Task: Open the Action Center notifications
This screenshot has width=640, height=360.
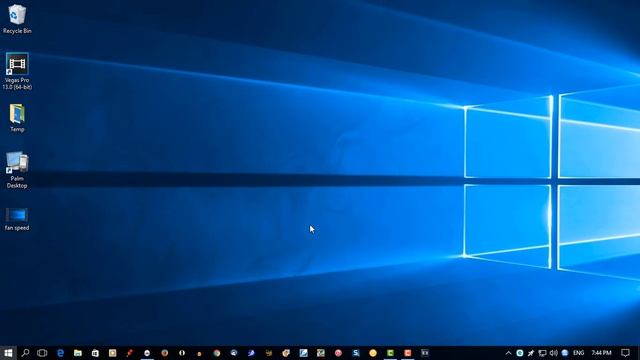Action: point(625,353)
